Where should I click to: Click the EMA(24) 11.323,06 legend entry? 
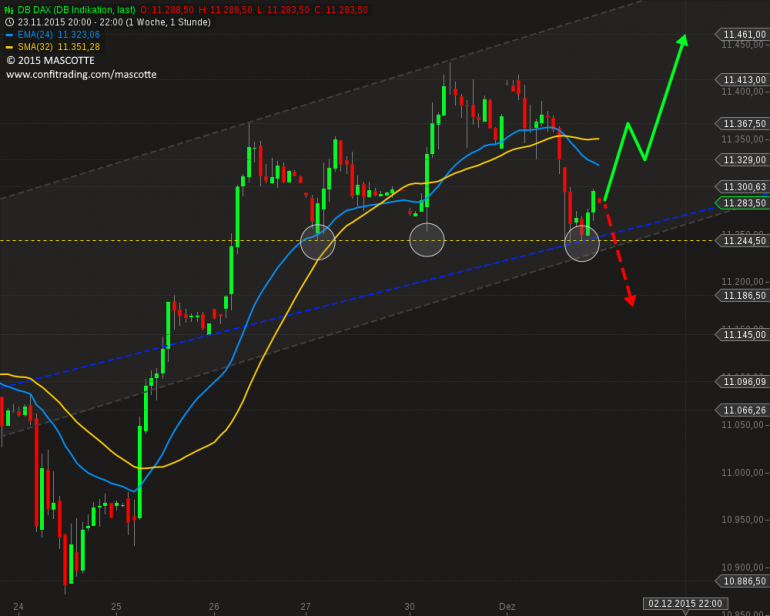tap(58, 35)
